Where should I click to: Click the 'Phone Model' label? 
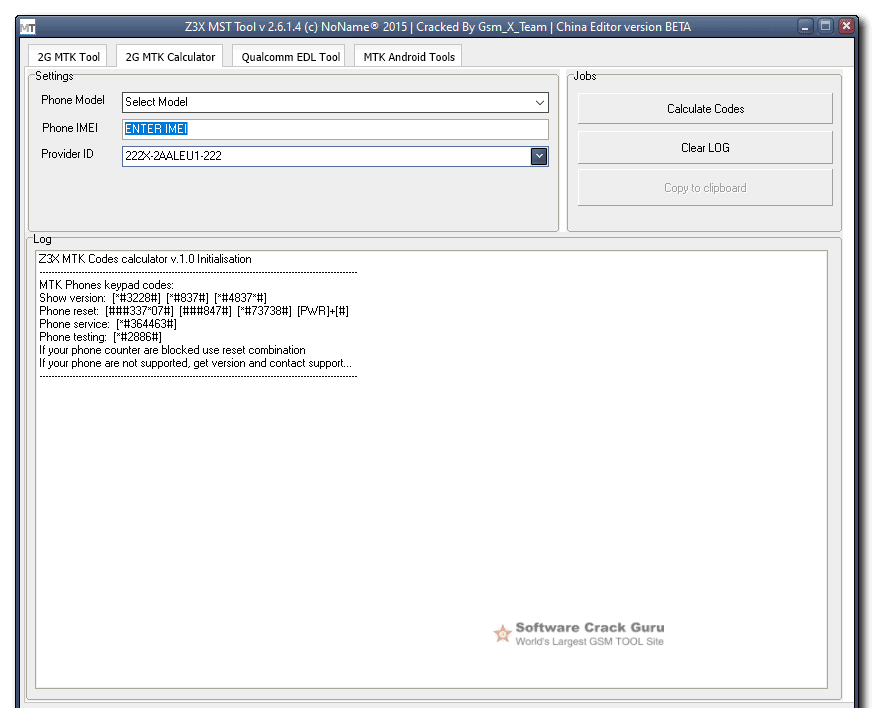[x=72, y=100]
